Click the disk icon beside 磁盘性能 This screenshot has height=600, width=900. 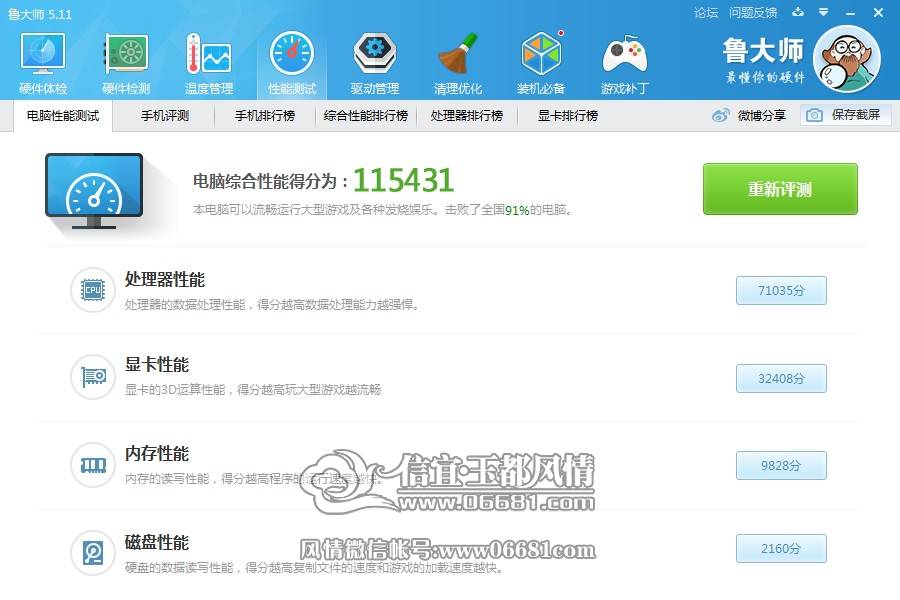93,552
